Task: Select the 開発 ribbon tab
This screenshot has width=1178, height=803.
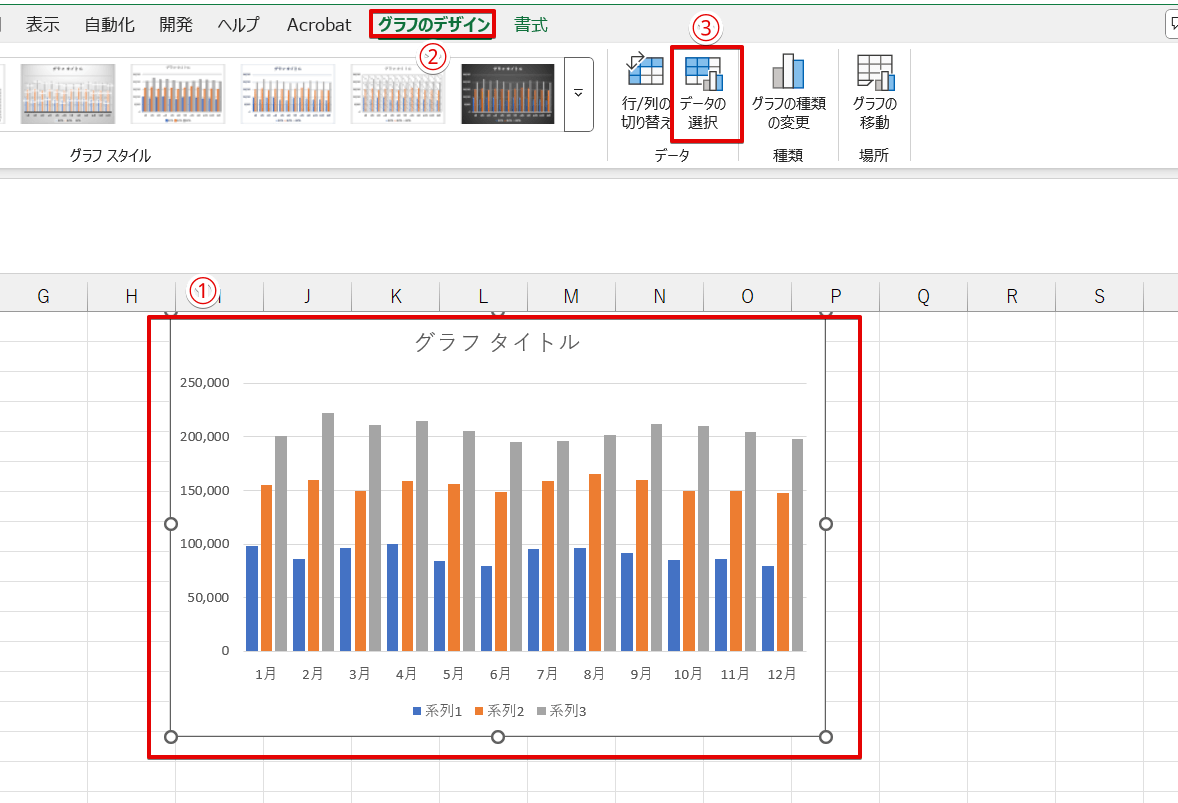Action: pyautogui.click(x=176, y=25)
